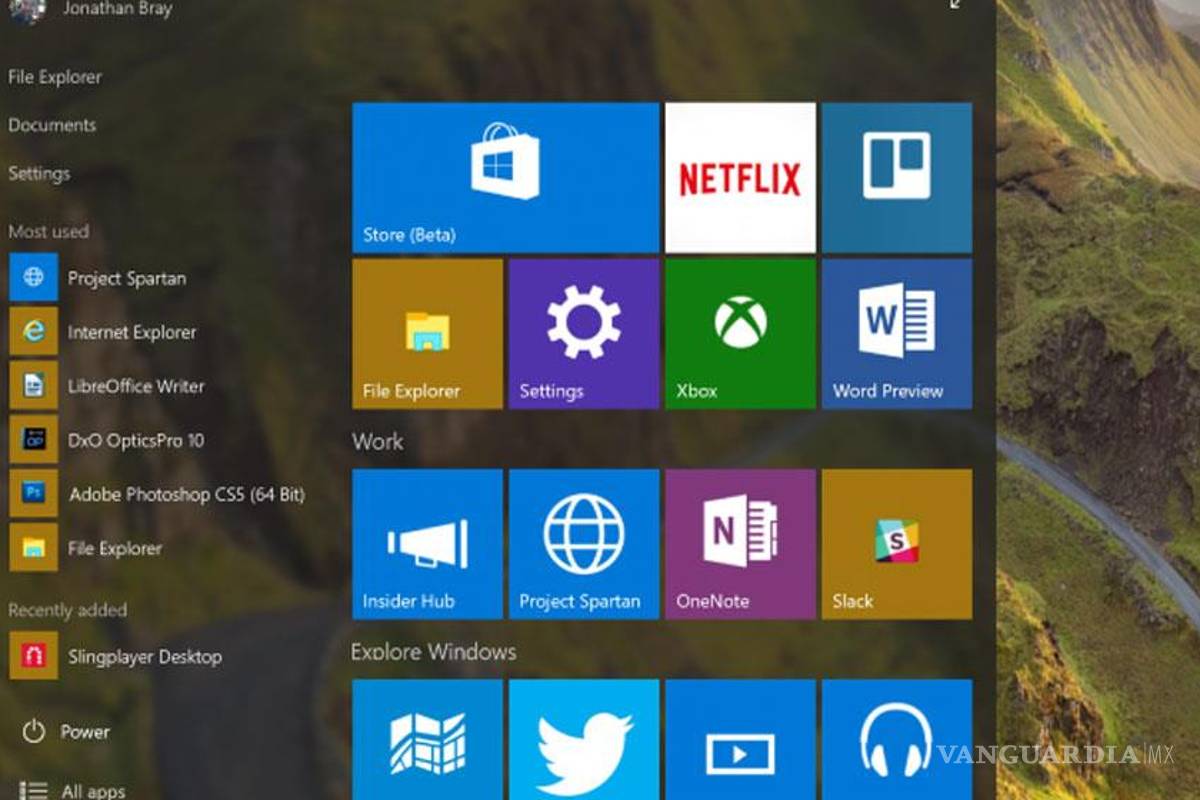Open the Maps tile under Explore Windows
Viewport: 1200px width, 800px height.
(427, 745)
